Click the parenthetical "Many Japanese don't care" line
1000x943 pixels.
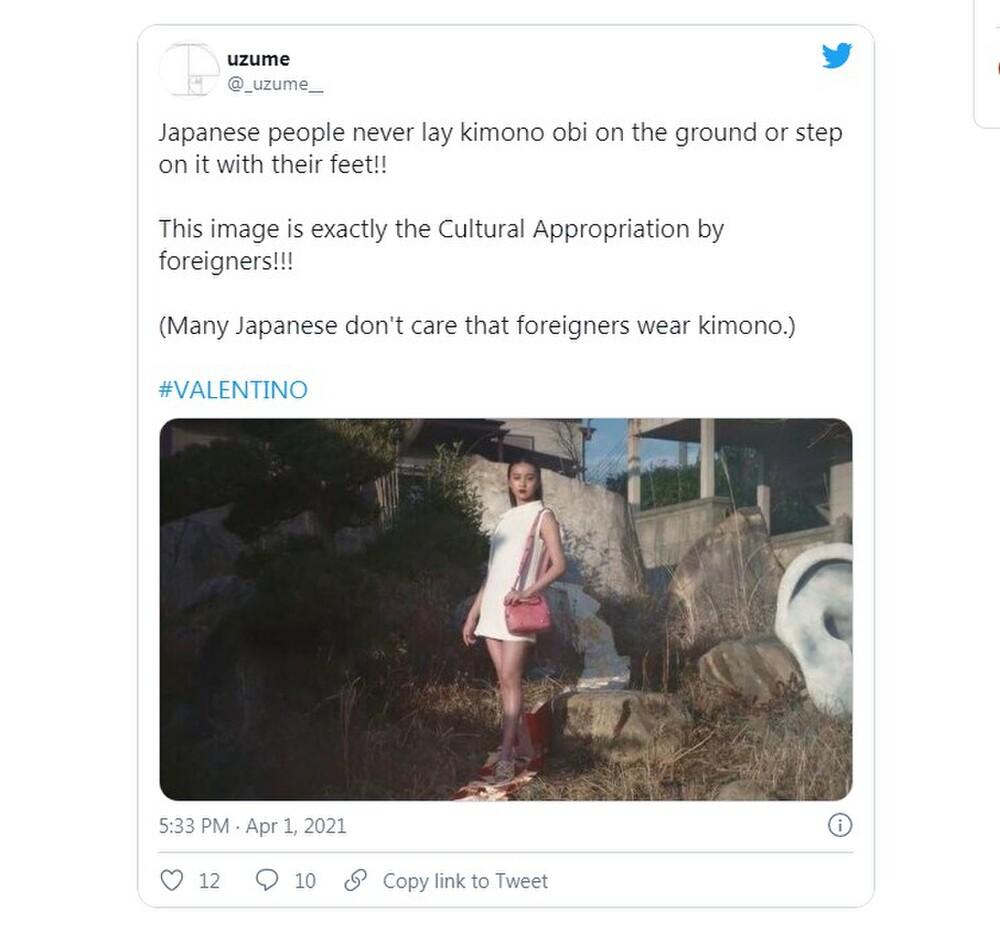(477, 326)
